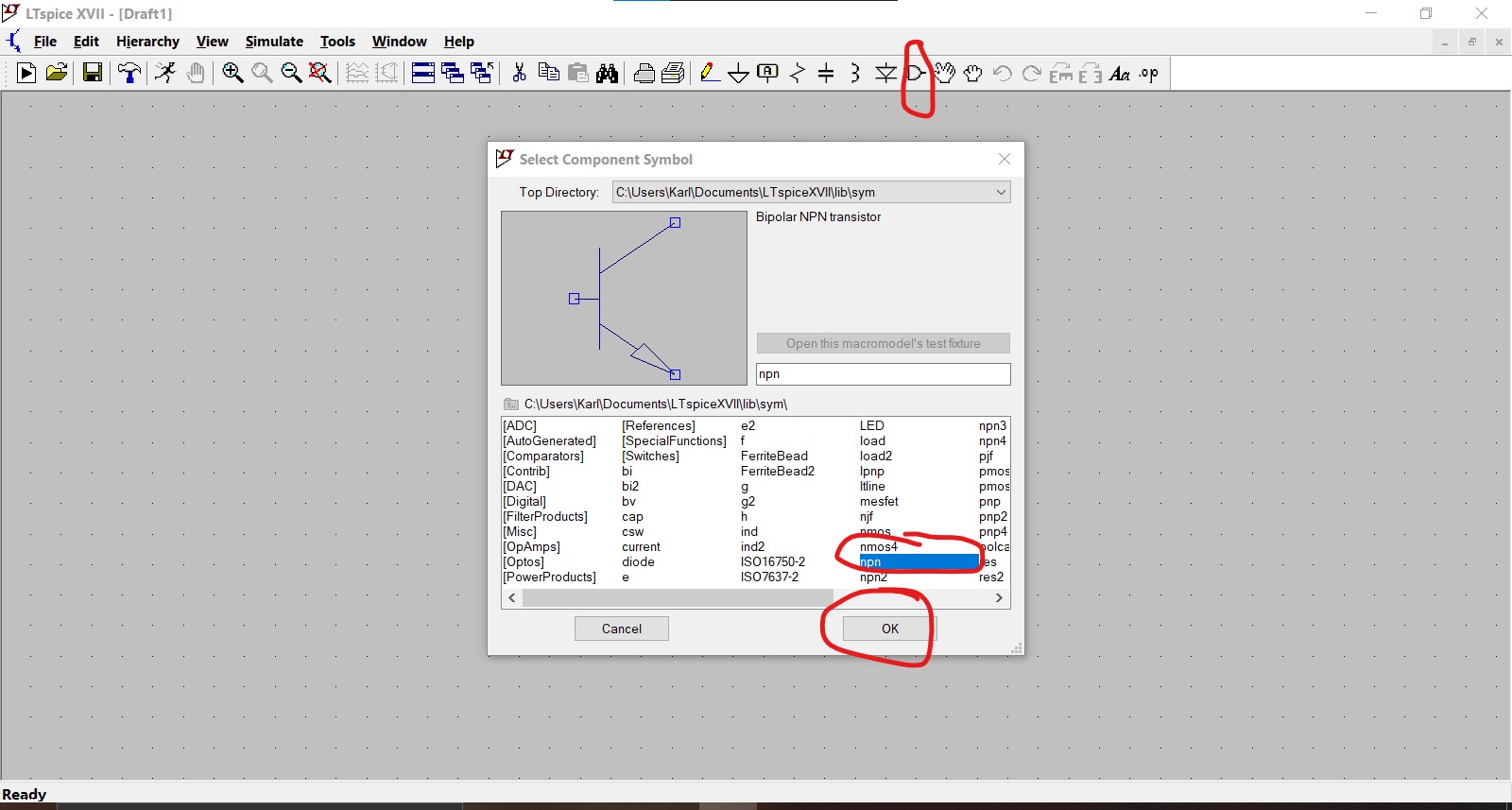Click the Zoom Full Extents icon
1512x810 pixels.
pyautogui.click(x=320, y=73)
